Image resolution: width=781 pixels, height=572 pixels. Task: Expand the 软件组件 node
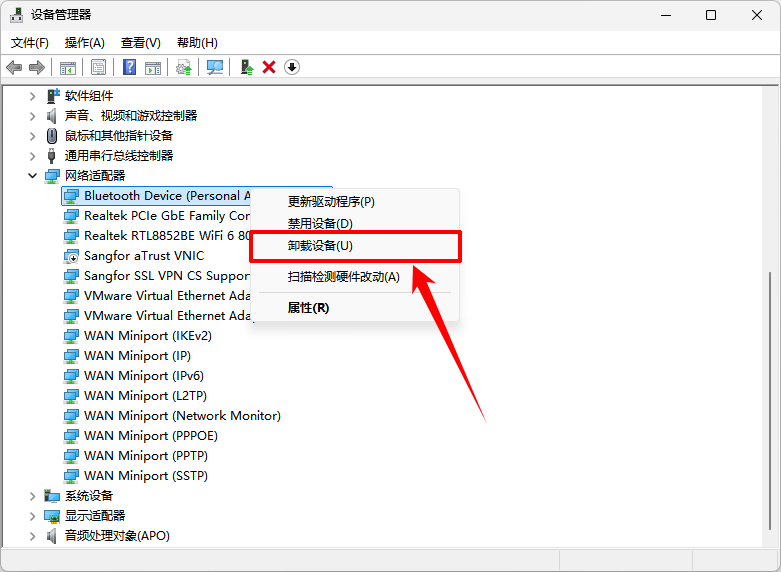click(x=33, y=96)
